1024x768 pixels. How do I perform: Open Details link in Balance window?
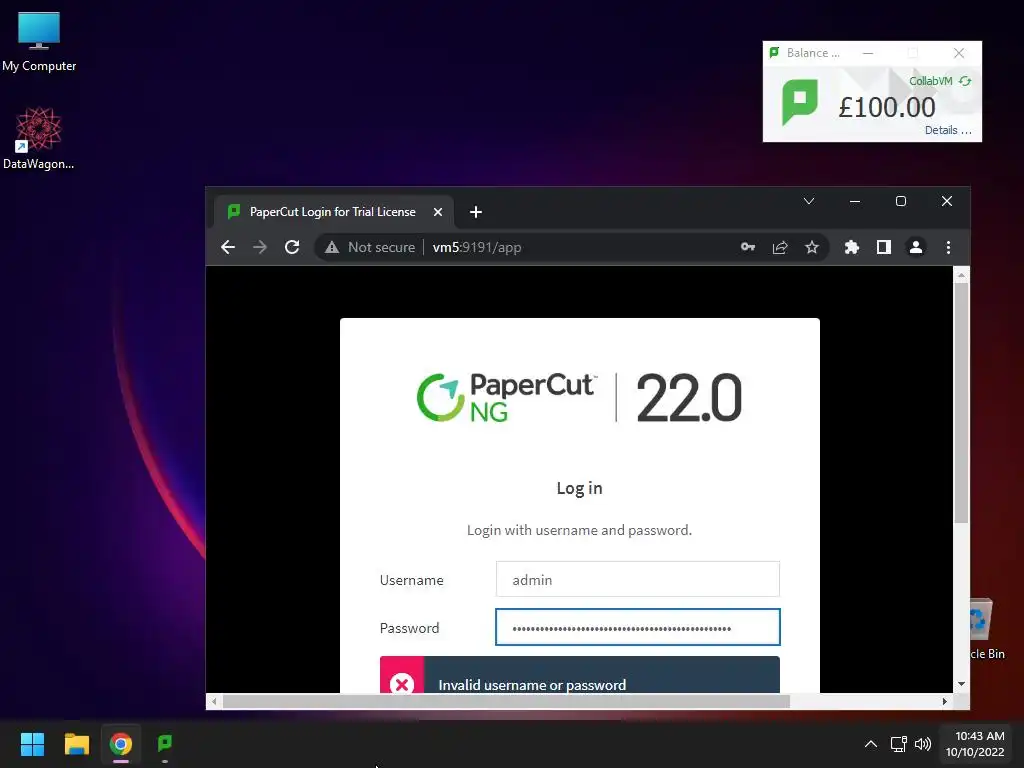tap(948, 130)
